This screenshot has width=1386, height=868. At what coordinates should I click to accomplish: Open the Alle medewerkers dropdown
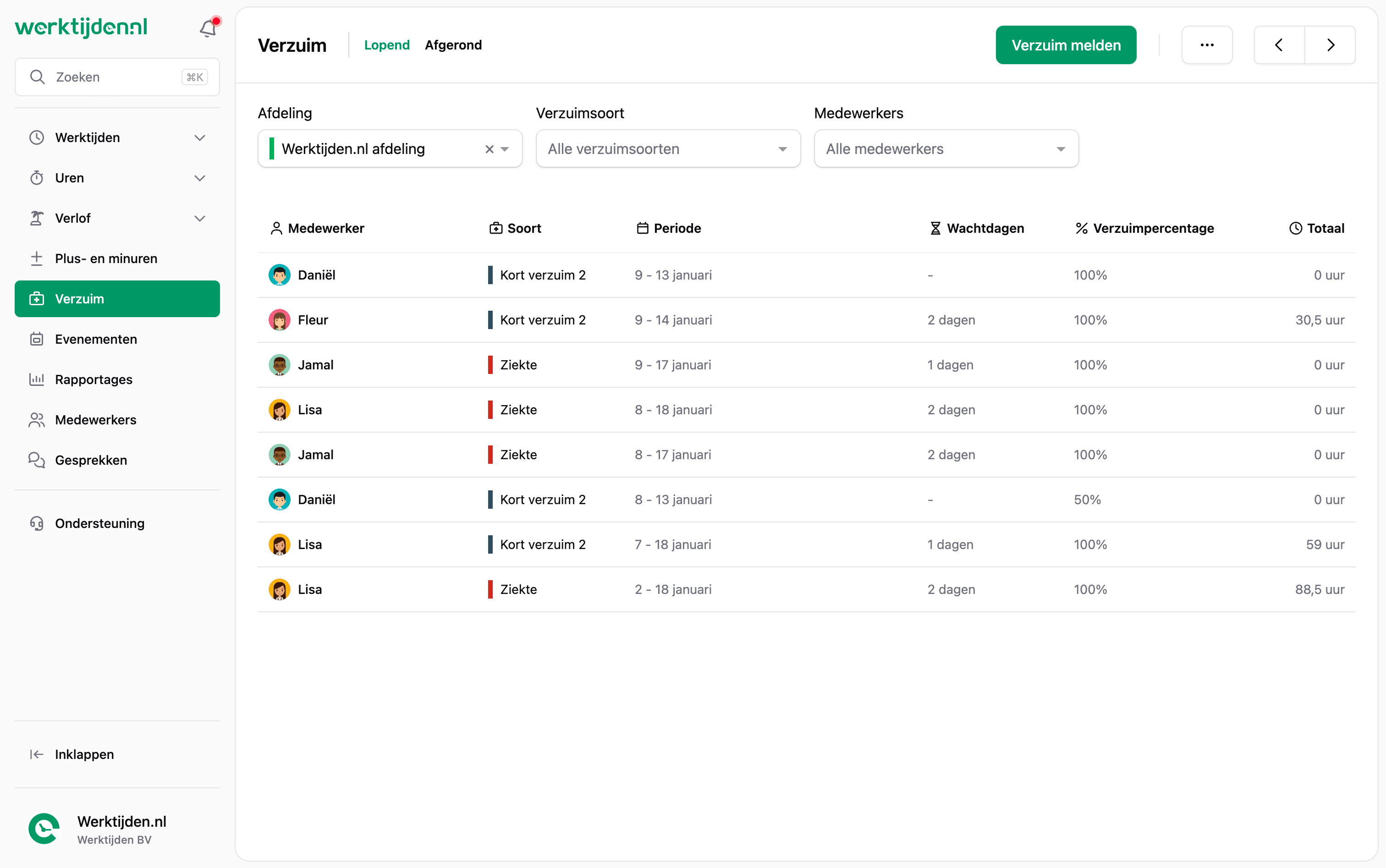[946, 148]
